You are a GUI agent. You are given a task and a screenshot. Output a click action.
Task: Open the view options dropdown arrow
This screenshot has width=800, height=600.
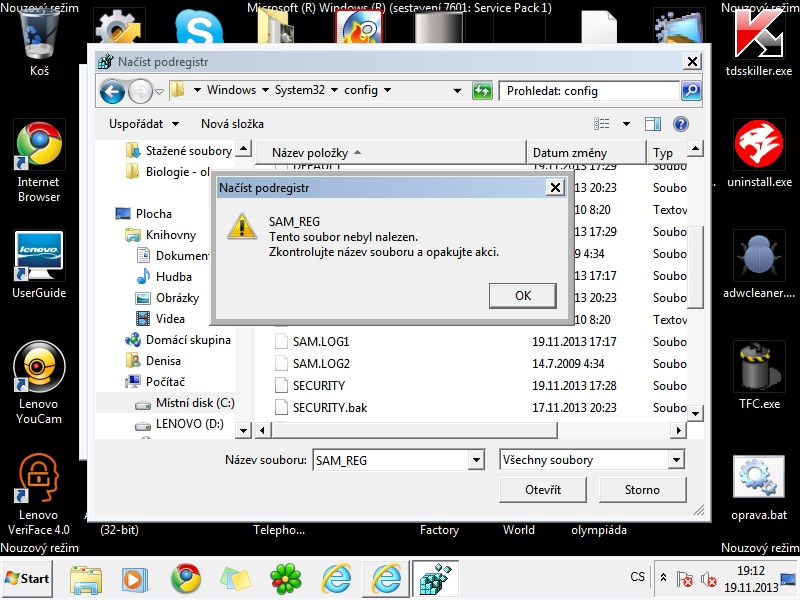(627, 124)
